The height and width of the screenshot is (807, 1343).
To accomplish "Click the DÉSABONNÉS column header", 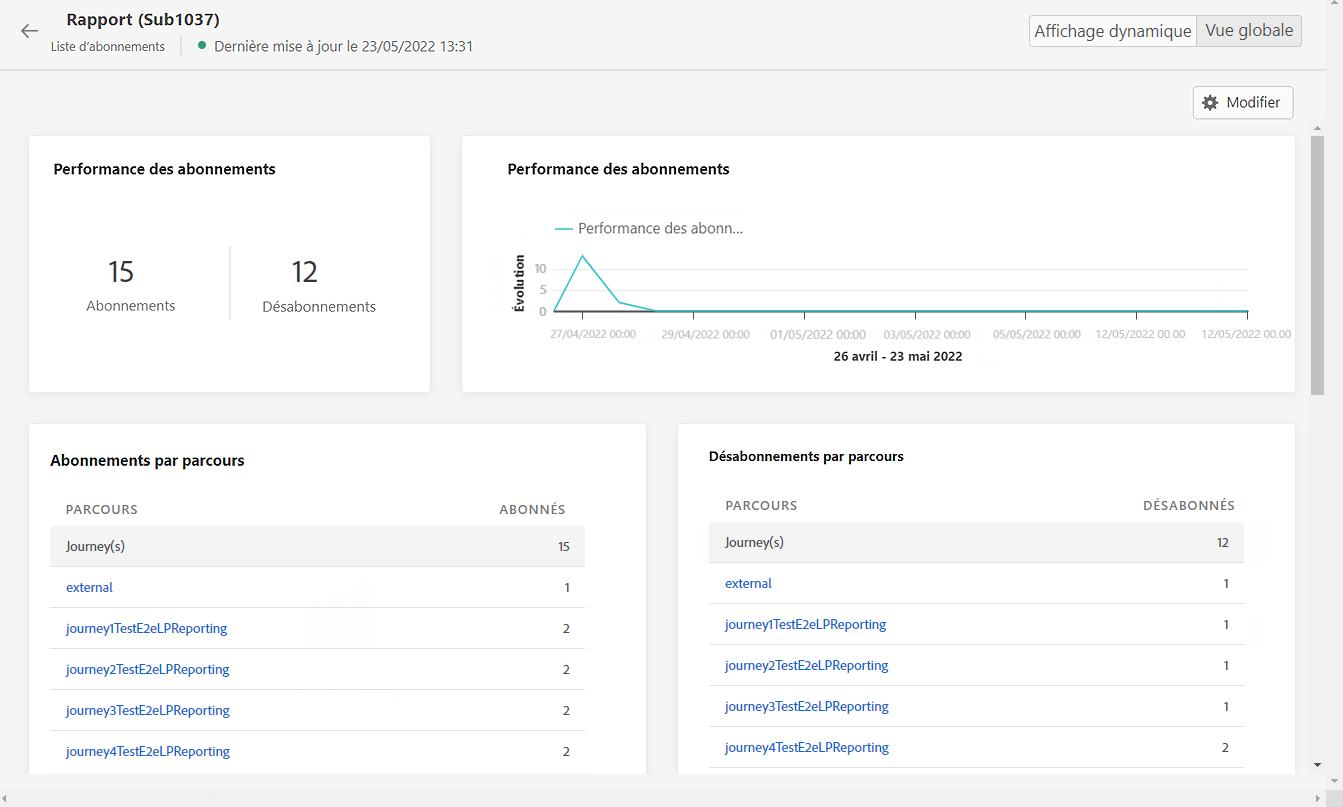I will [x=1189, y=506].
